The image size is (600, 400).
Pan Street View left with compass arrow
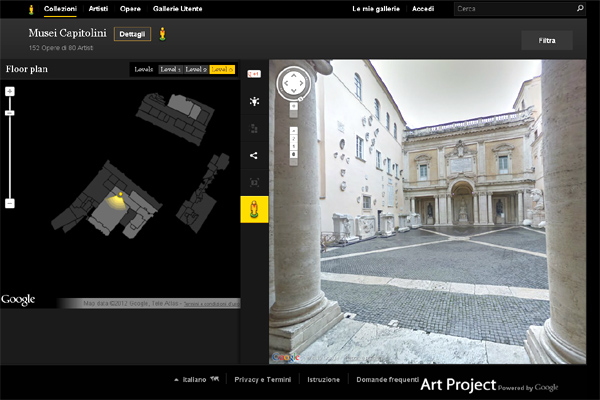286,83
